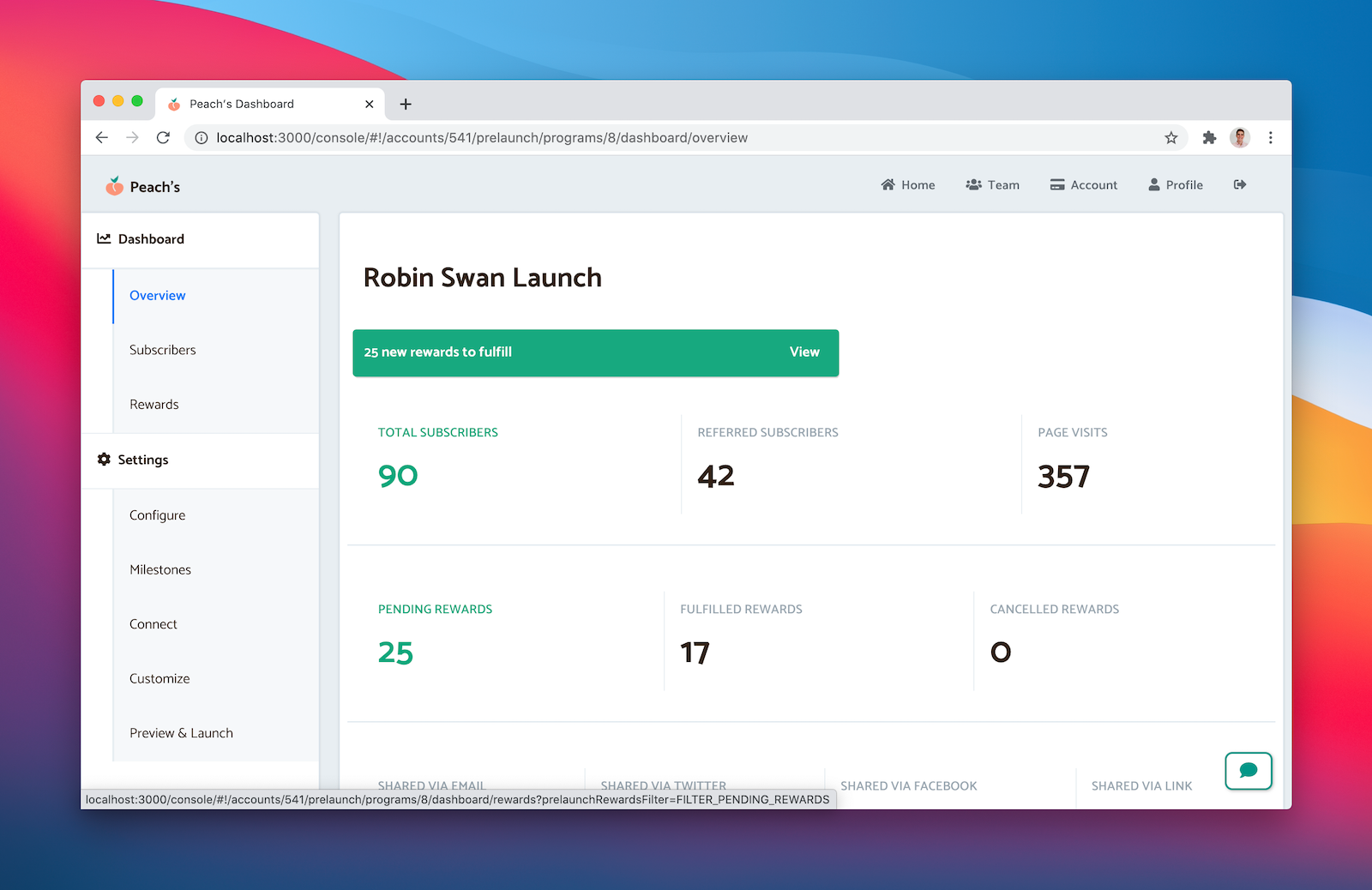The image size is (1372, 890).
Task: Click Fulfilled Rewards count 17
Action: click(x=695, y=652)
